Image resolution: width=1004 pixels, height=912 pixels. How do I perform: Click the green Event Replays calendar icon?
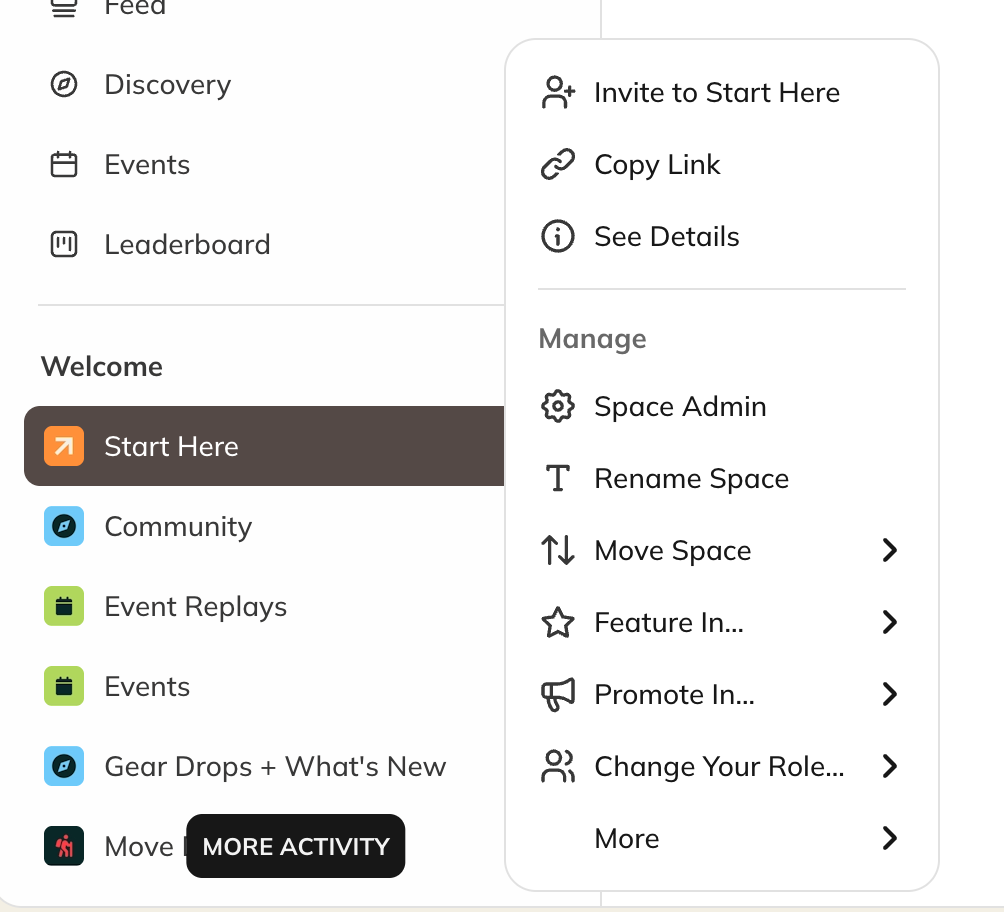tap(64, 606)
